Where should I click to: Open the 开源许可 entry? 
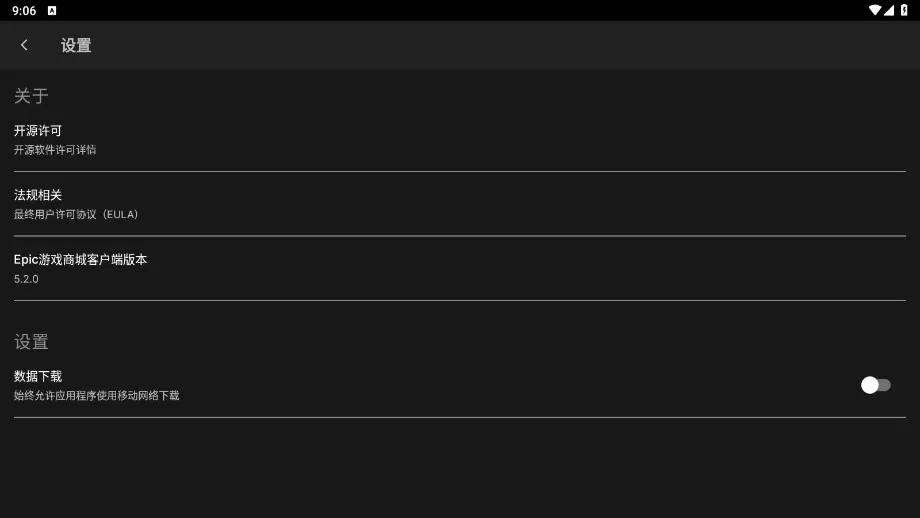(460, 140)
